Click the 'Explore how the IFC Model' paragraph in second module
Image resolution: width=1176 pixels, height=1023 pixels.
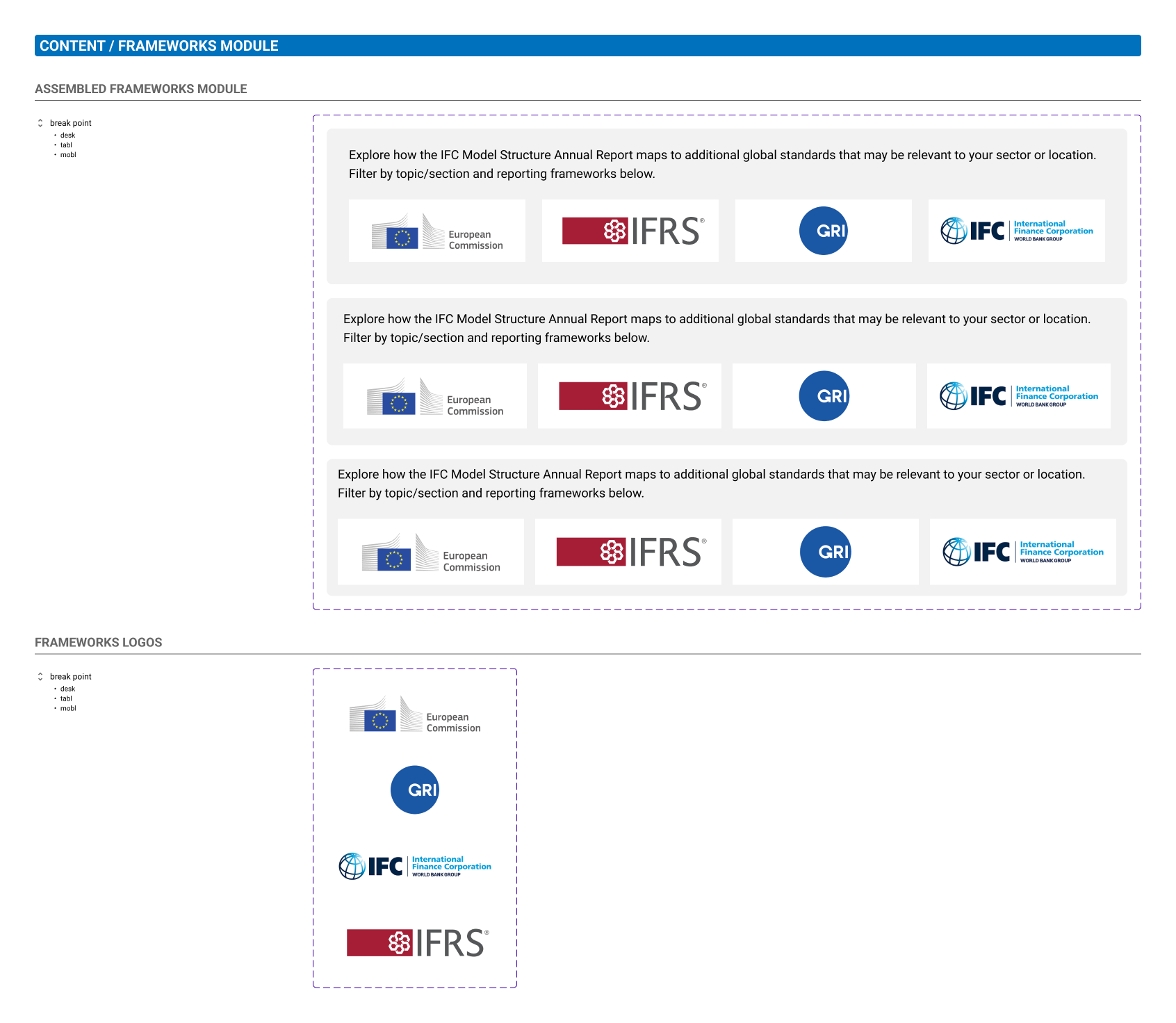click(717, 329)
